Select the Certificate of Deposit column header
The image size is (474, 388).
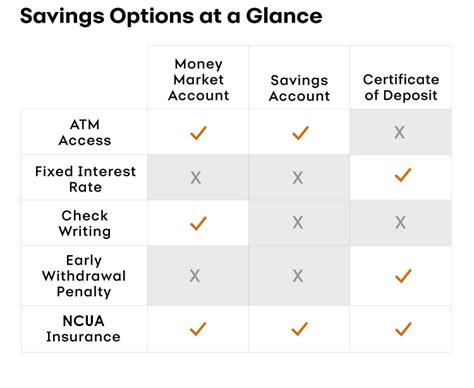tap(401, 87)
